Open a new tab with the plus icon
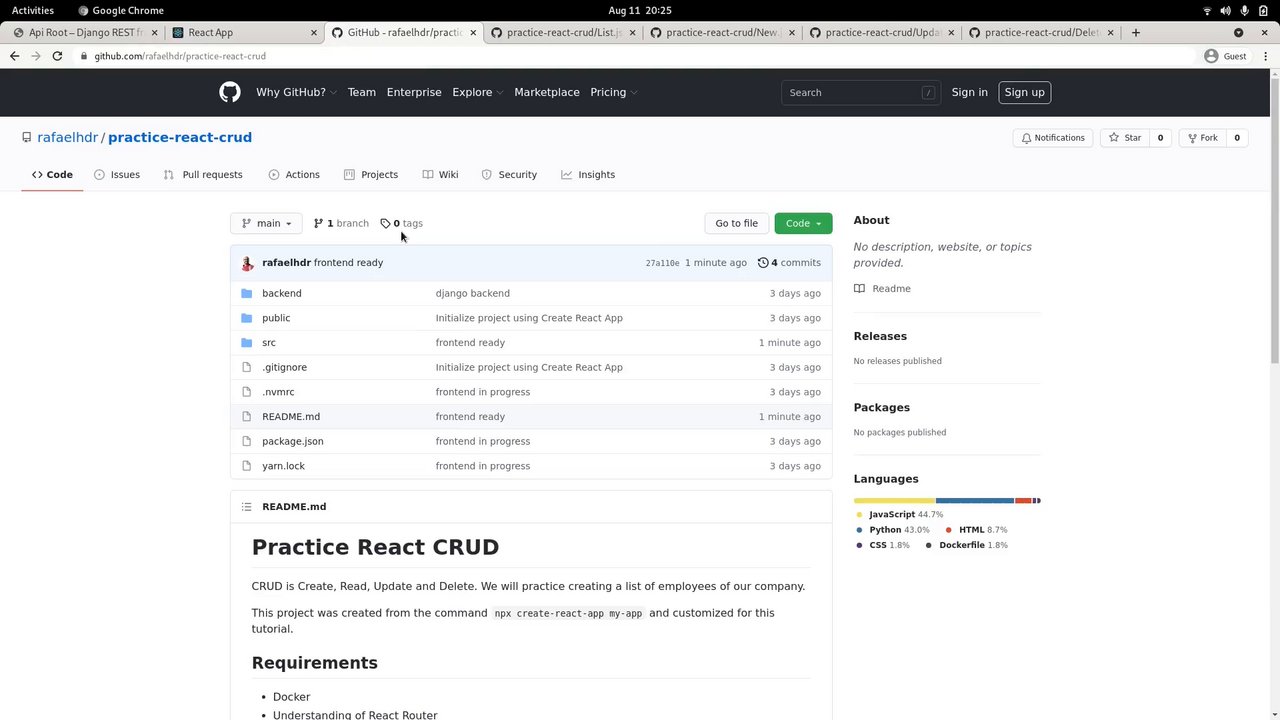The width and height of the screenshot is (1280, 720). point(1136,32)
